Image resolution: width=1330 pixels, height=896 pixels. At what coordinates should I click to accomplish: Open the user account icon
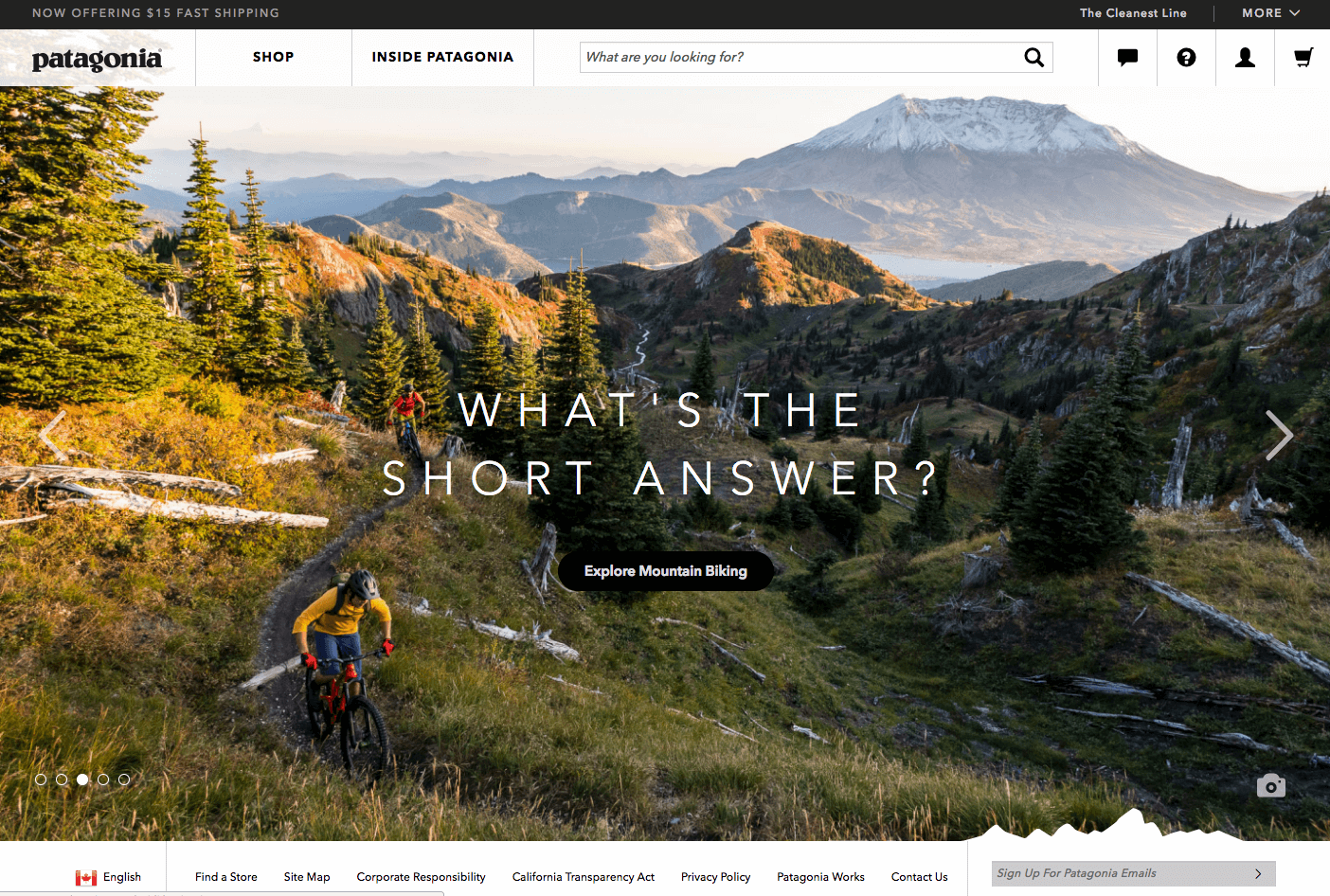click(1245, 58)
